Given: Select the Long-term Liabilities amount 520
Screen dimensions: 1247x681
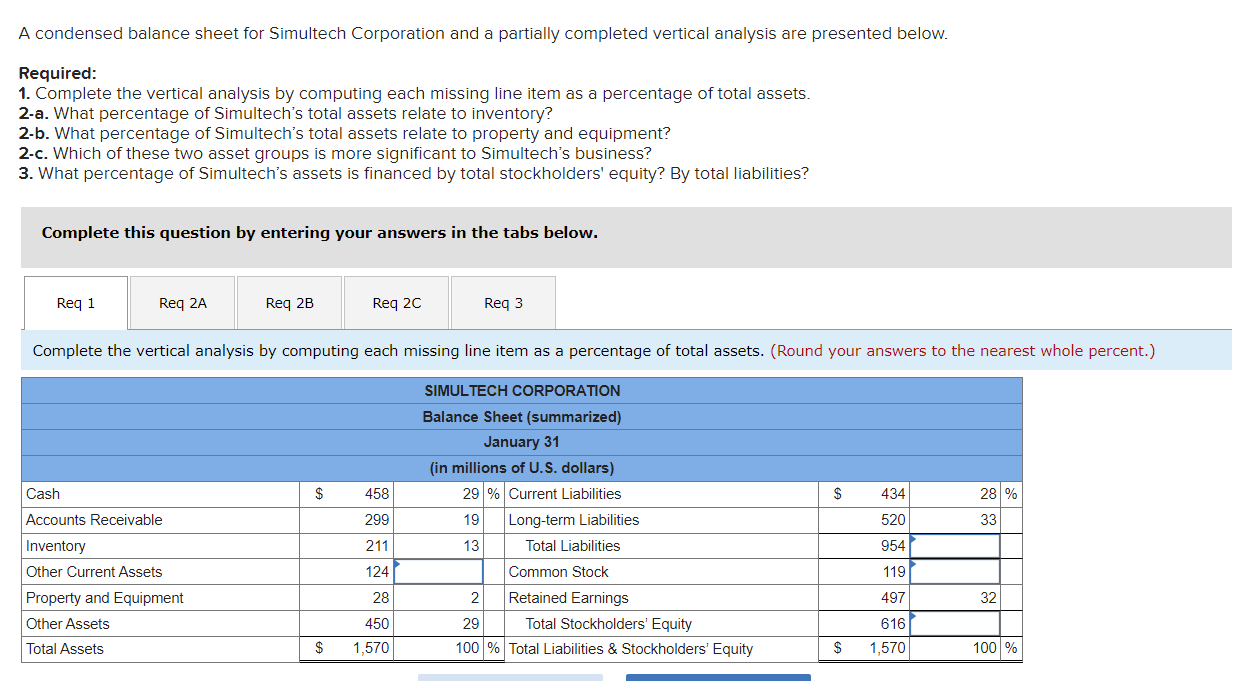Looking at the screenshot, I should 893,520.
